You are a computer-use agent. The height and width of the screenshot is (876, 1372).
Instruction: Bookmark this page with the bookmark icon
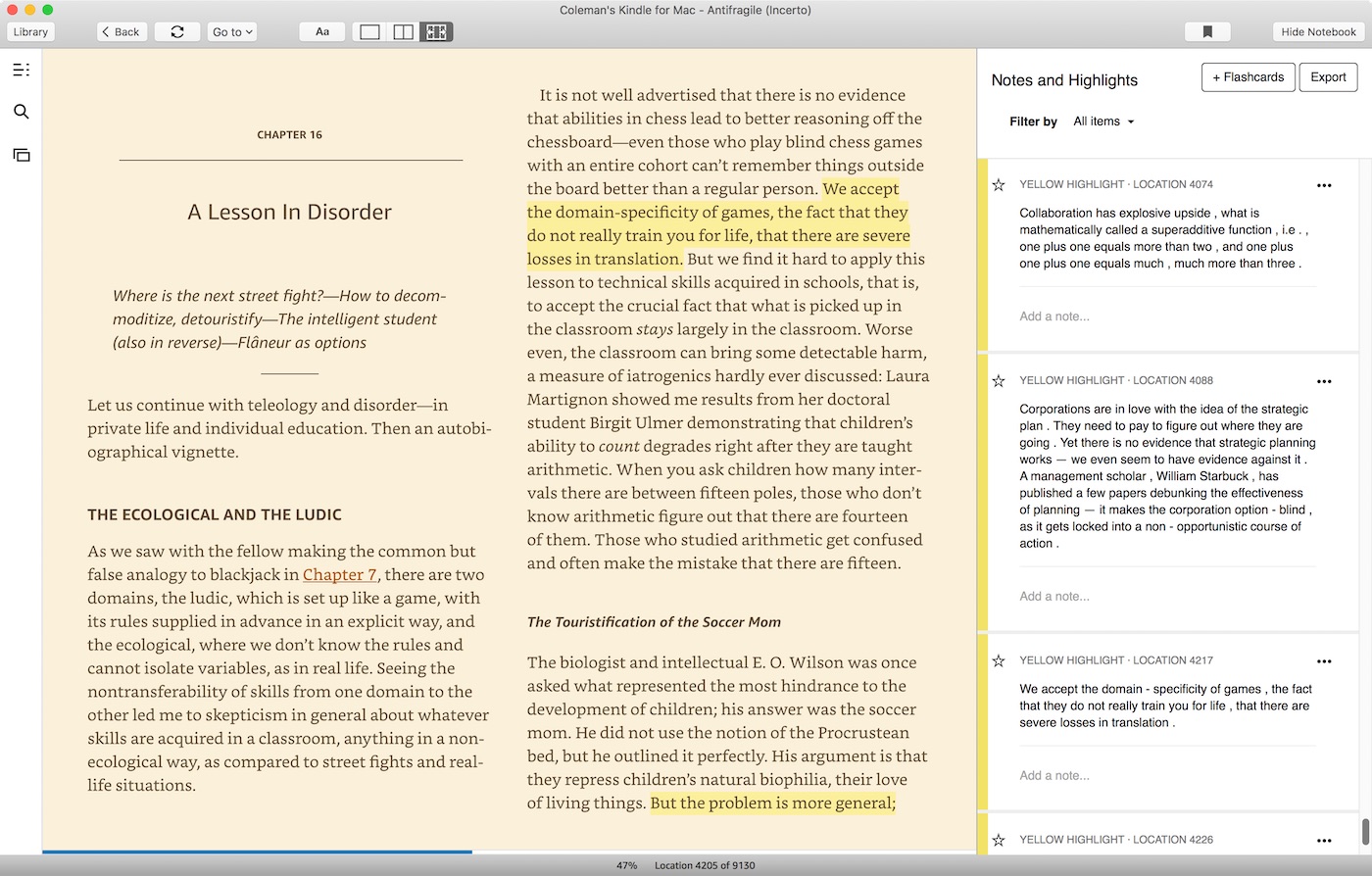1207,31
